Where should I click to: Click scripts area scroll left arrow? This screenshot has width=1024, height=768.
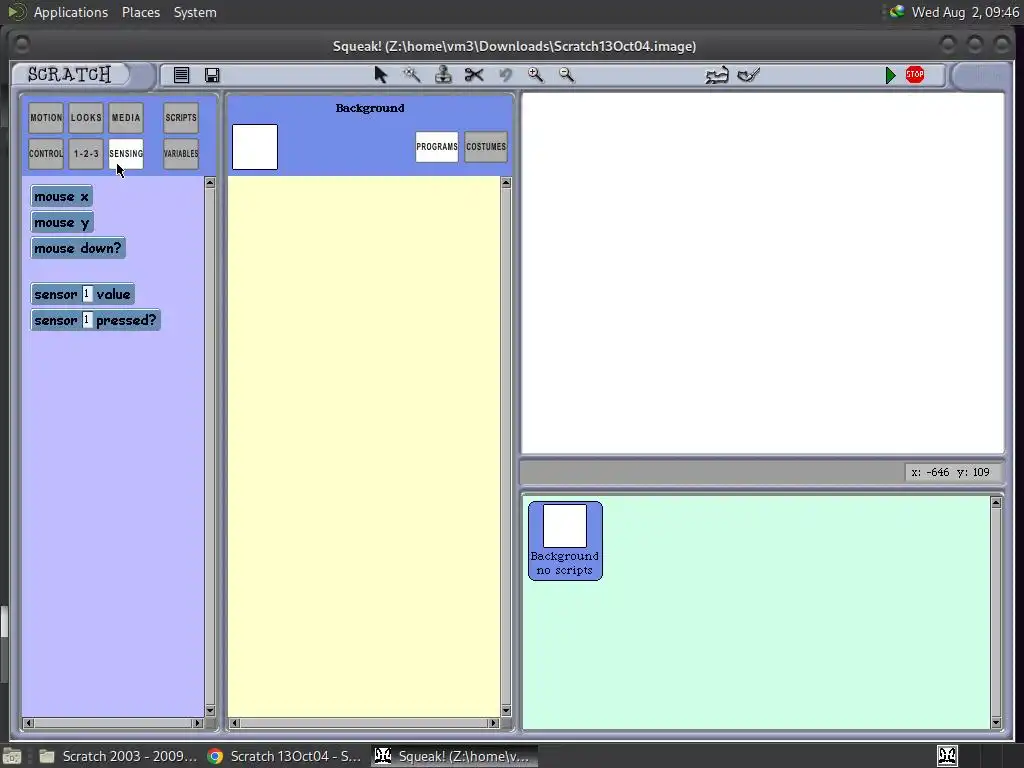click(x=234, y=723)
